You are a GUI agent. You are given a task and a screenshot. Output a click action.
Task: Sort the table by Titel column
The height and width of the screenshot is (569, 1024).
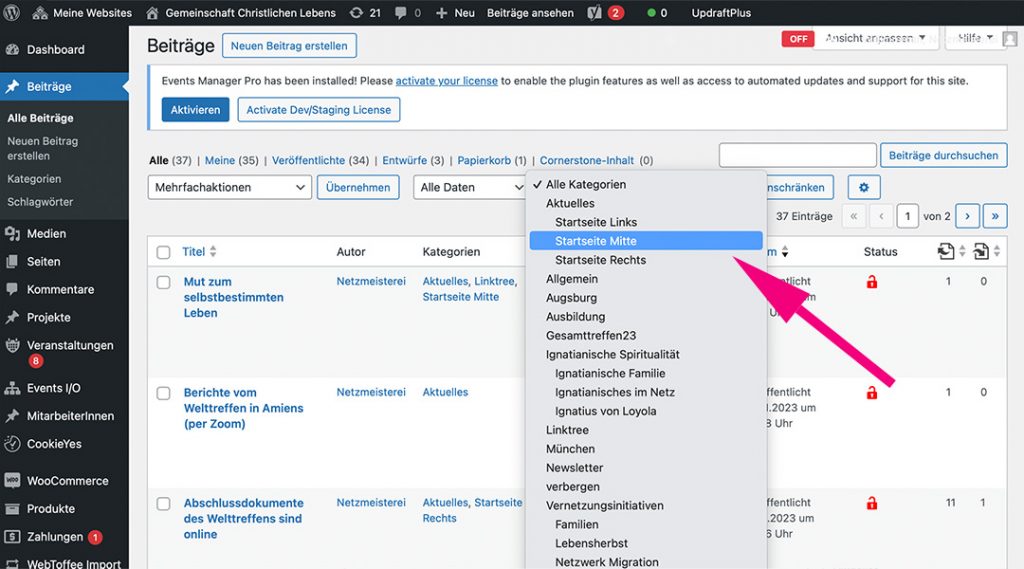[193, 252]
